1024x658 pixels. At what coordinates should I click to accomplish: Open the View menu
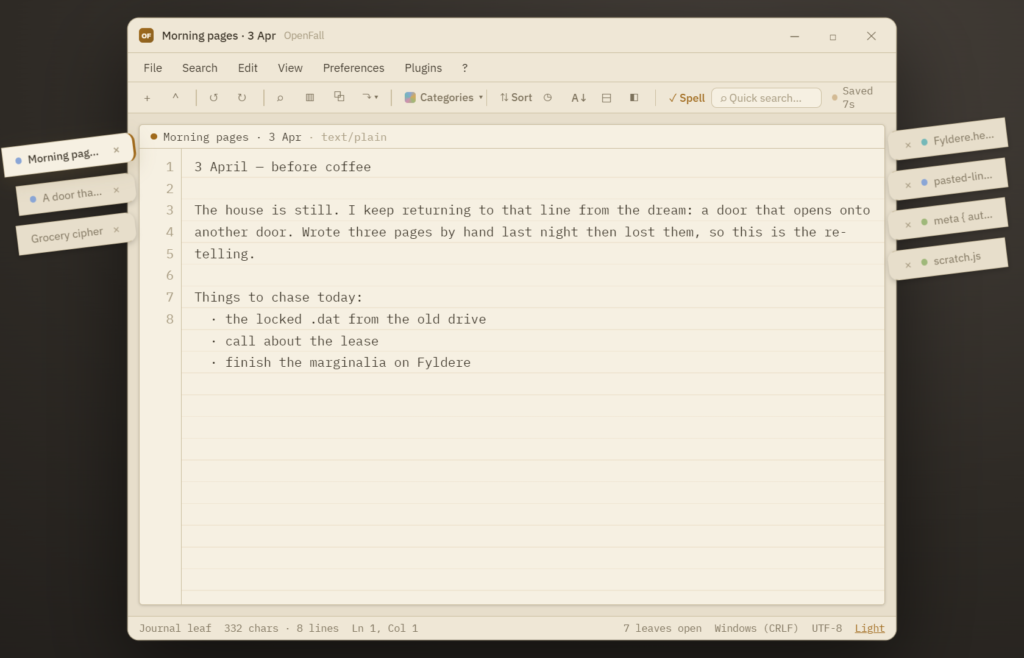click(x=290, y=68)
